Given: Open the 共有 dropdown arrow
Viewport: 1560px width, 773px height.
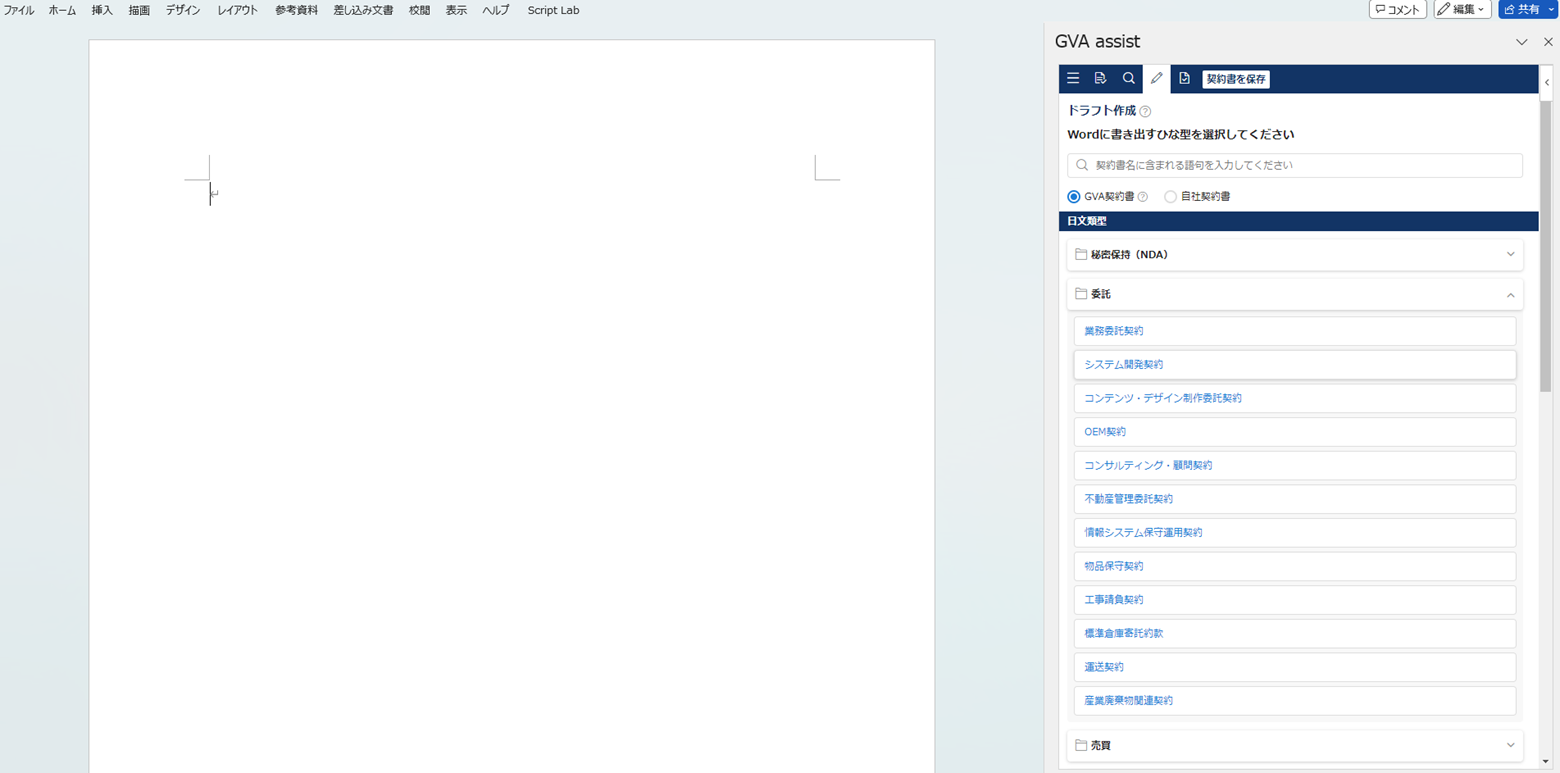Looking at the screenshot, I should pos(1551,10).
